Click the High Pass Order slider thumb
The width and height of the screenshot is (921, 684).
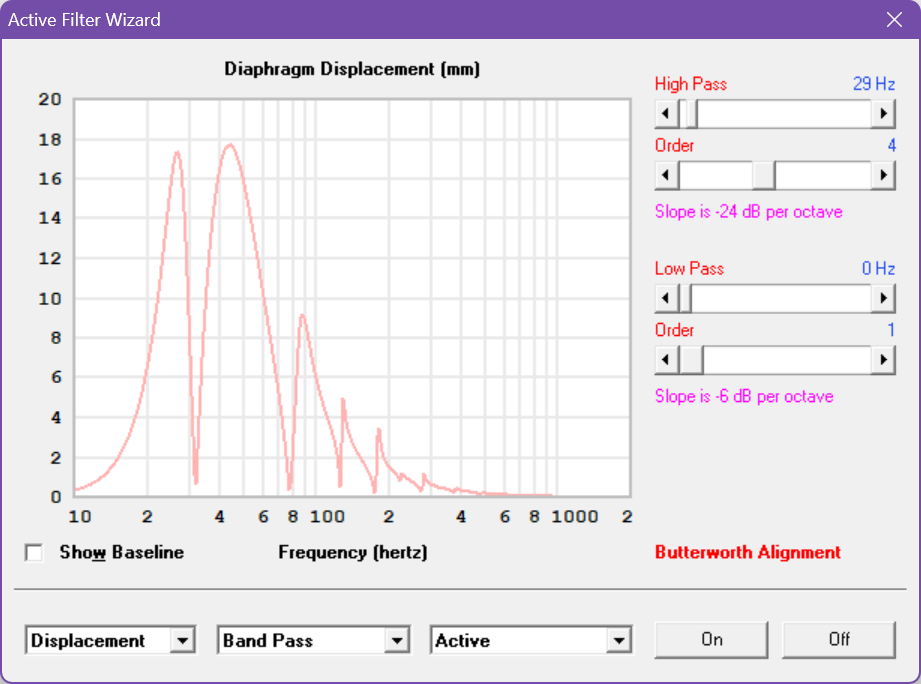764,175
